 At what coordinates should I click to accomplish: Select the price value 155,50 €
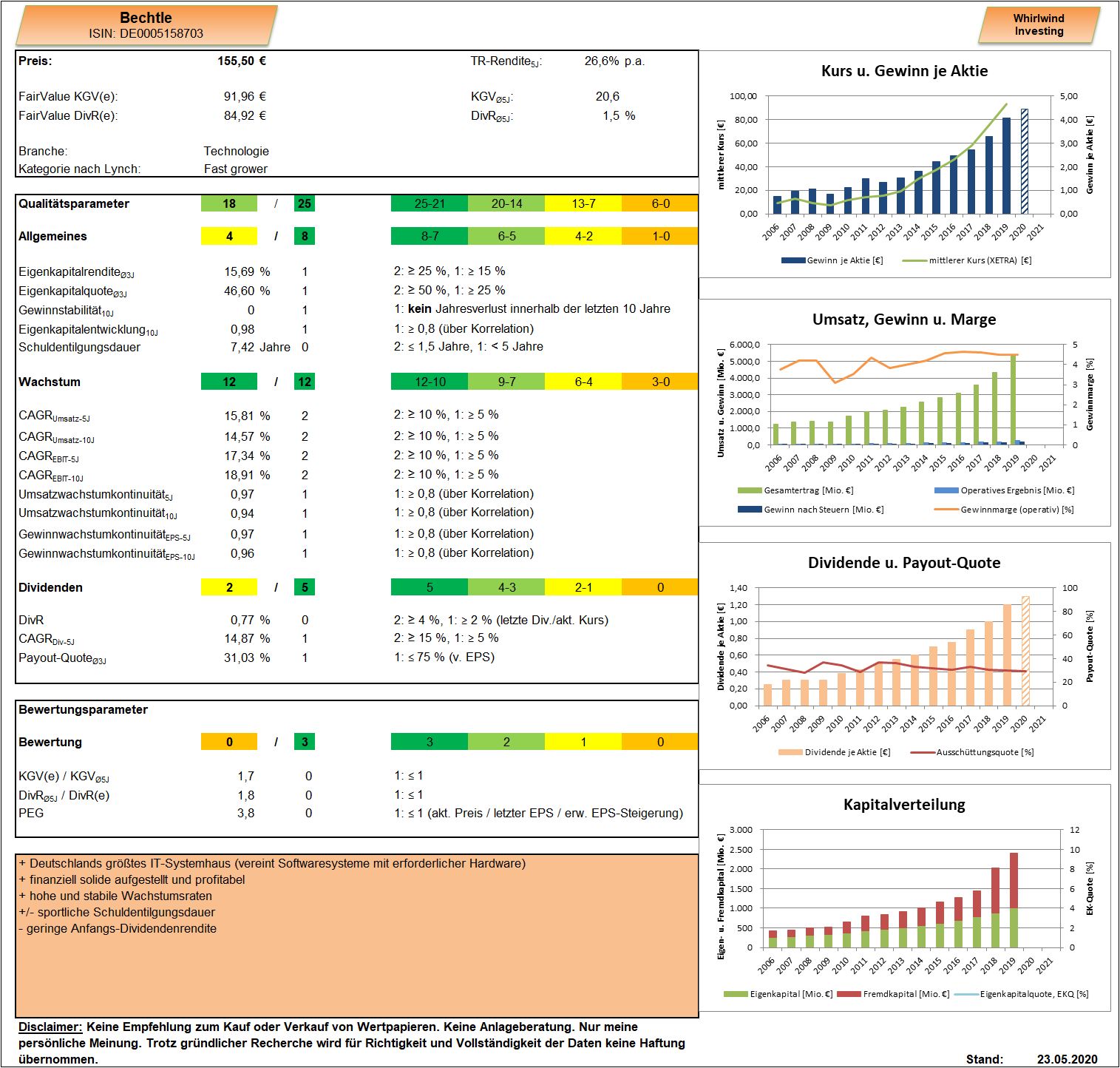242,61
